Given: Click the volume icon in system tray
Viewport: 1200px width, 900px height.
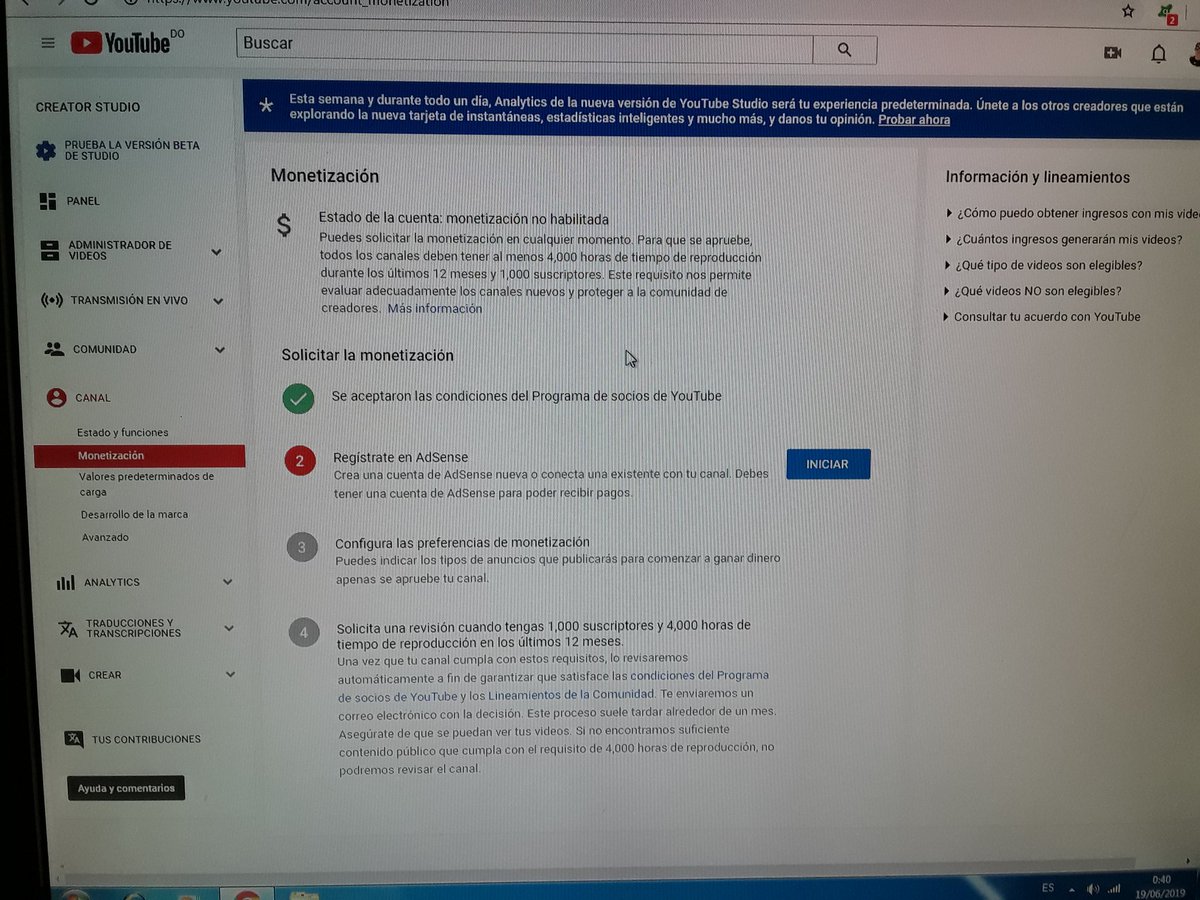Looking at the screenshot, I should 1093,888.
